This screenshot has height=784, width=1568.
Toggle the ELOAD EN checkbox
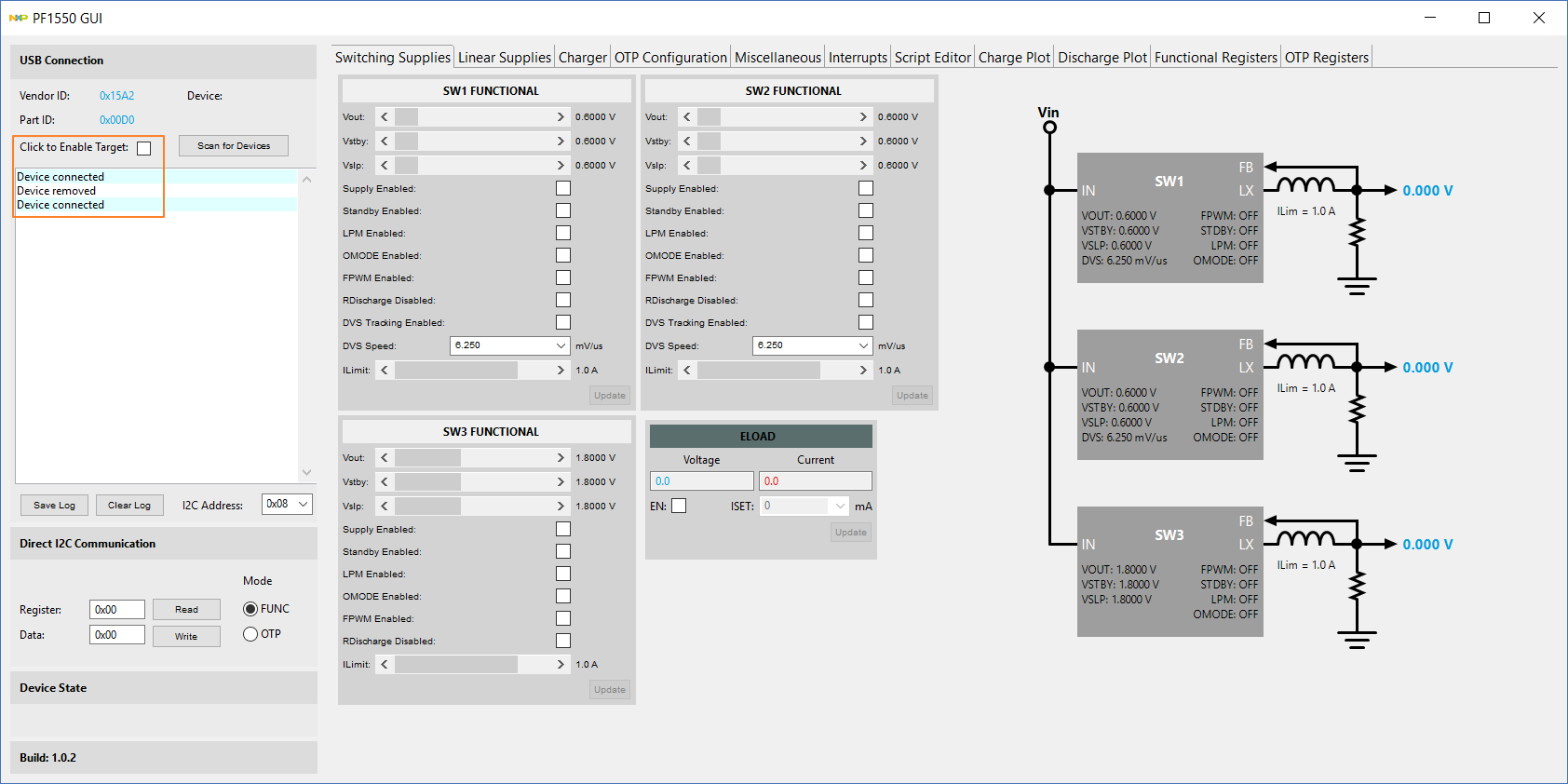pos(679,506)
